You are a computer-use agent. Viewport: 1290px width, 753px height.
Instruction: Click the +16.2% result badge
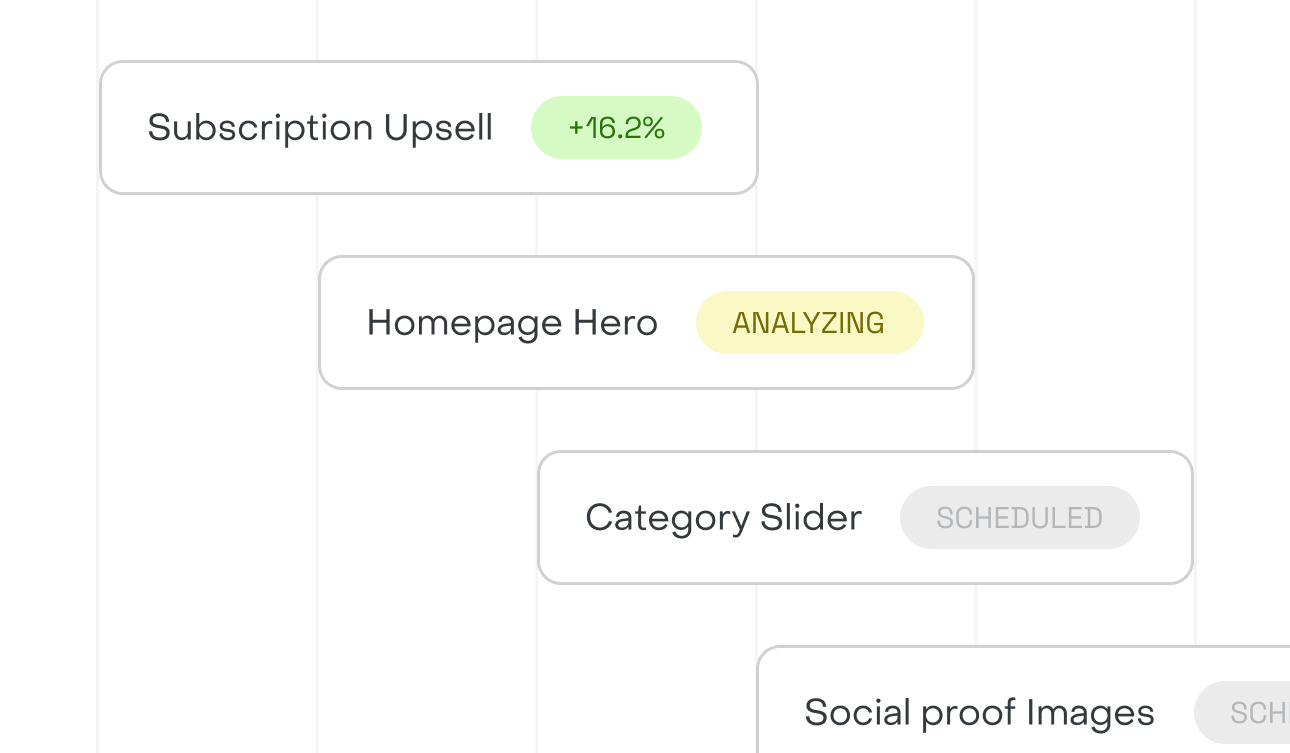click(x=616, y=128)
